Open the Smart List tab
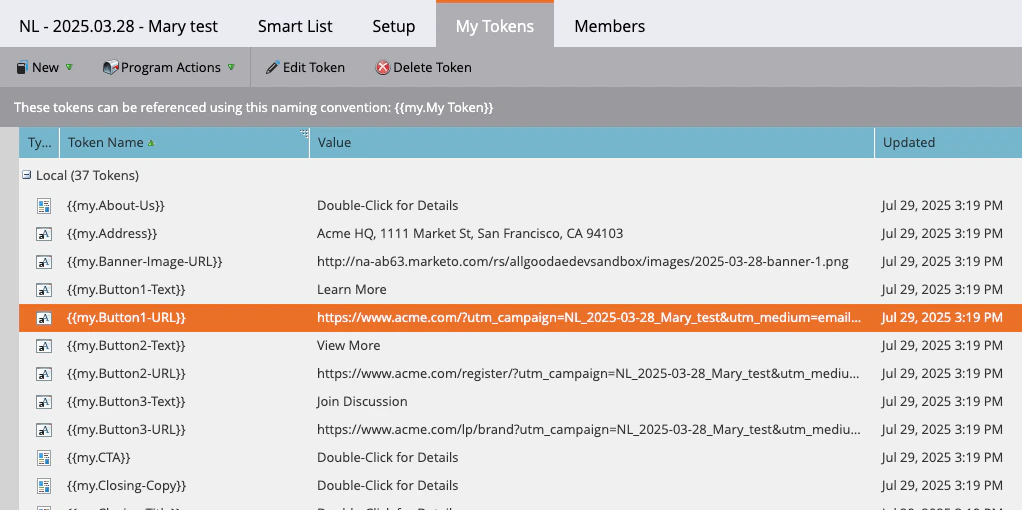Viewport: 1022px width, 510px height. click(295, 26)
